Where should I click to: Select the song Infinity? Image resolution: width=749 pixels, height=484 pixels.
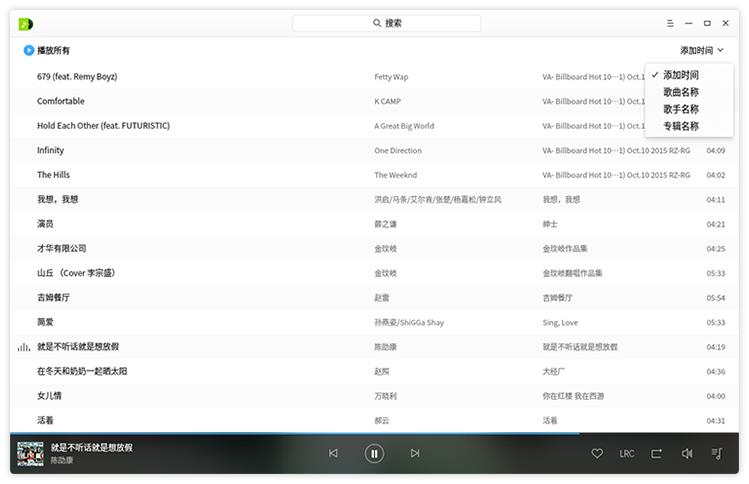point(50,150)
